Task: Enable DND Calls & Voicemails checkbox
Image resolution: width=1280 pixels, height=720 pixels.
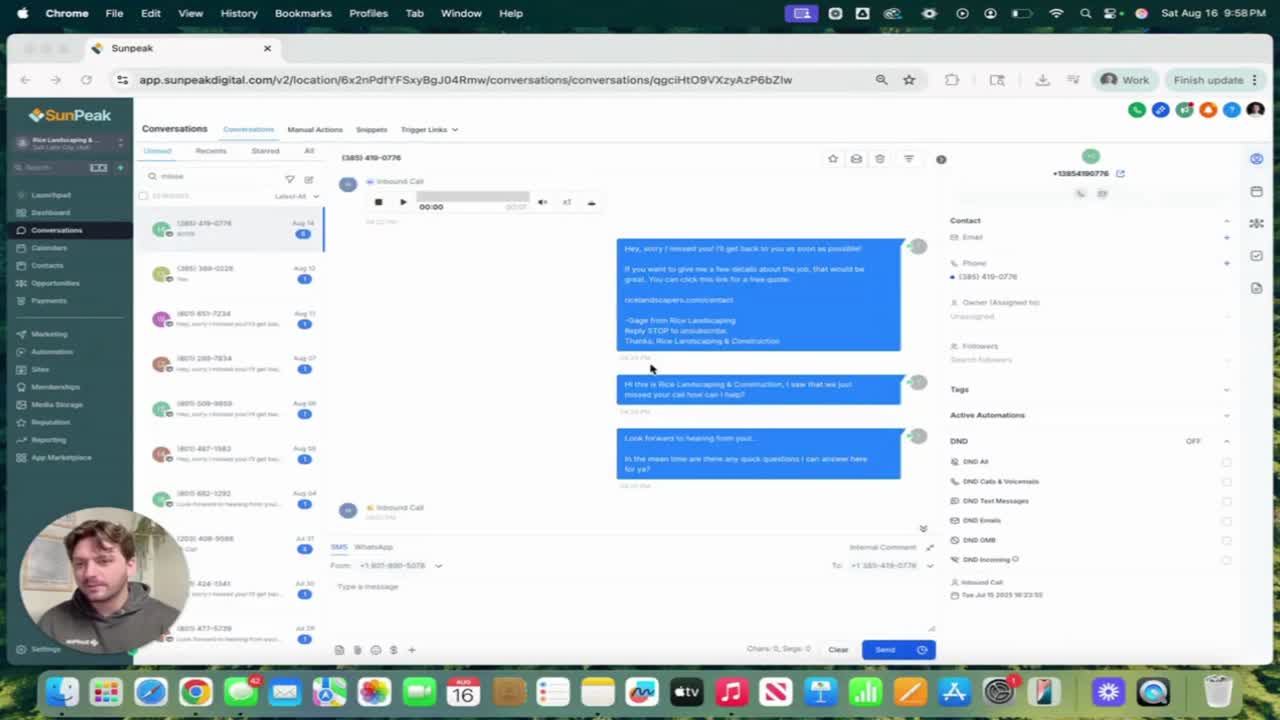Action: (x=1226, y=481)
